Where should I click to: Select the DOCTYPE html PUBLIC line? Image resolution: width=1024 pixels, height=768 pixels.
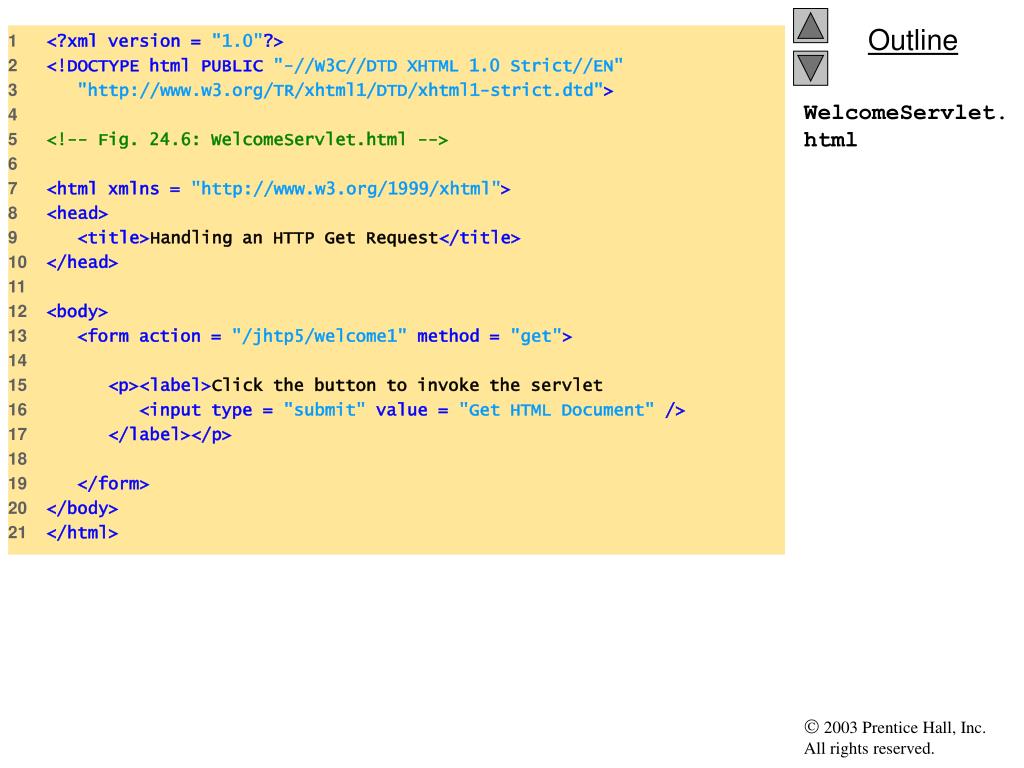click(x=334, y=66)
